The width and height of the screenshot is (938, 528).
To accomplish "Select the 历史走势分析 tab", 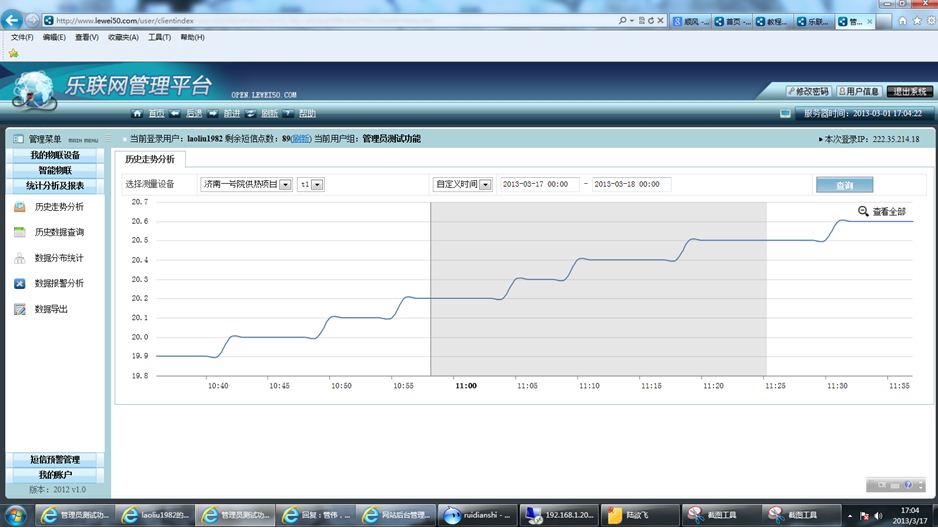I will pos(149,159).
